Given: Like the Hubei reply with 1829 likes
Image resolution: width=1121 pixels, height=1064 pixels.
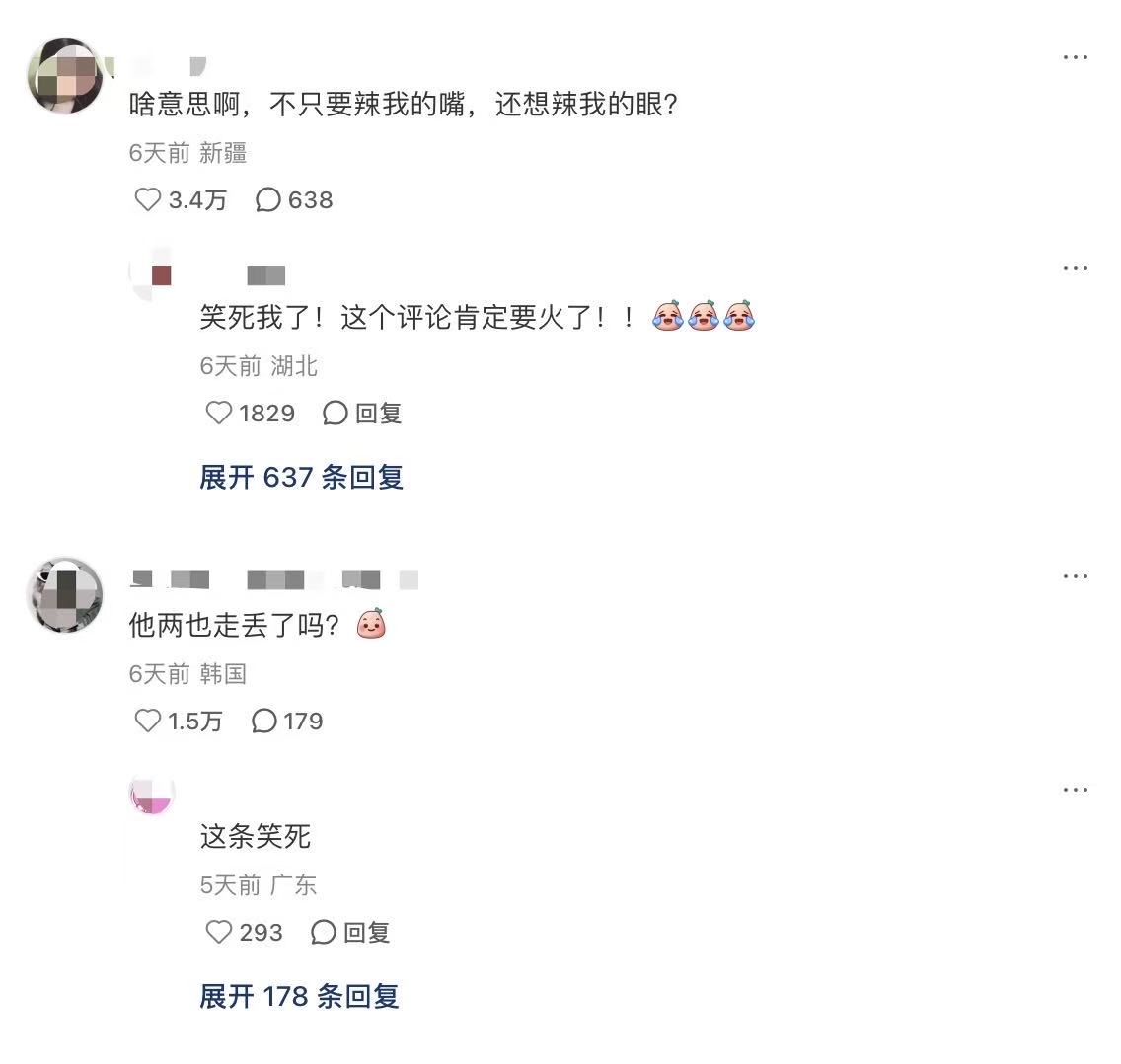Looking at the screenshot, I should [x=219, y=413].
